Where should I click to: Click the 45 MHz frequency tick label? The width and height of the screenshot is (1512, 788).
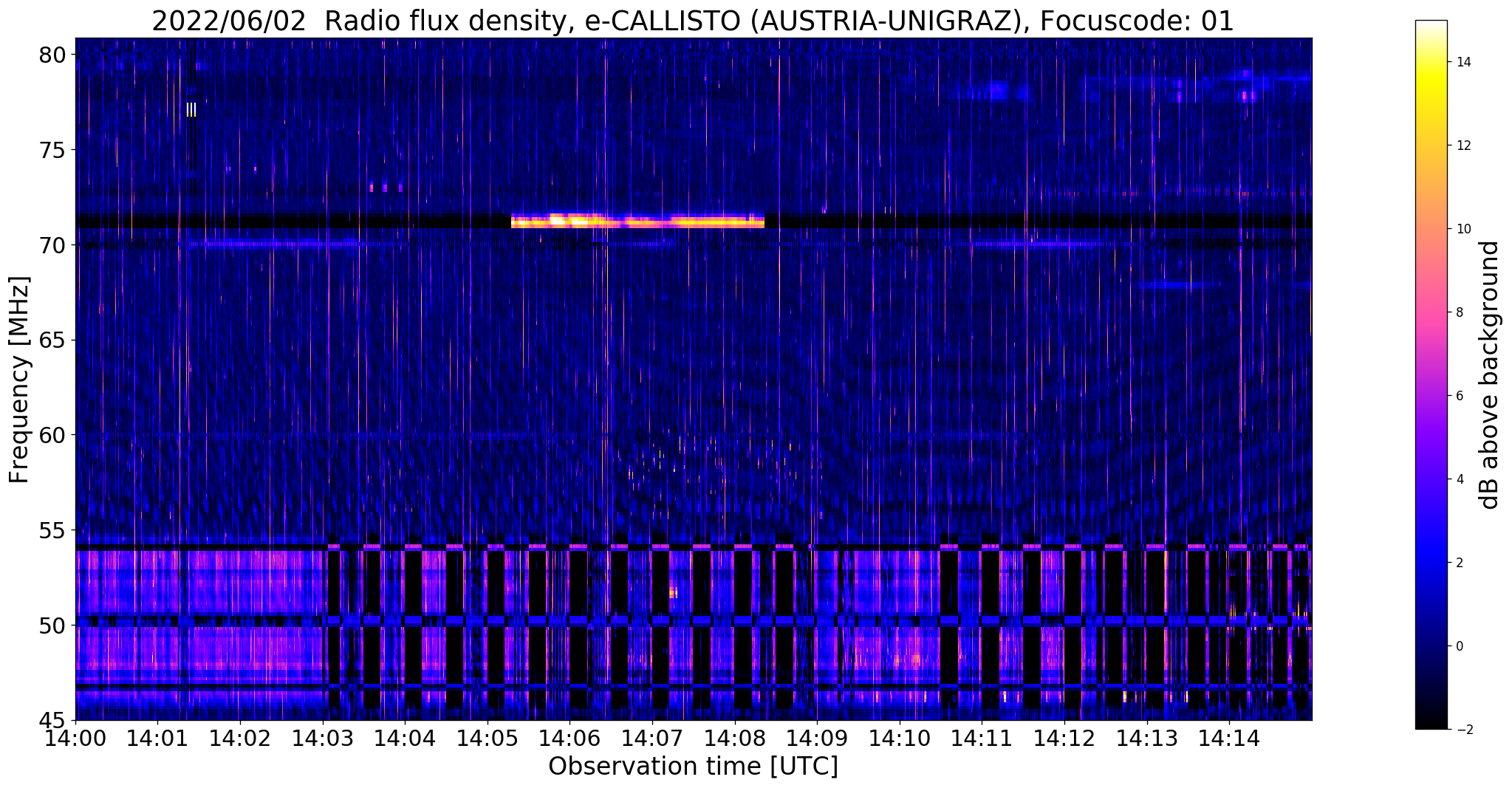(x=53, y=720)
